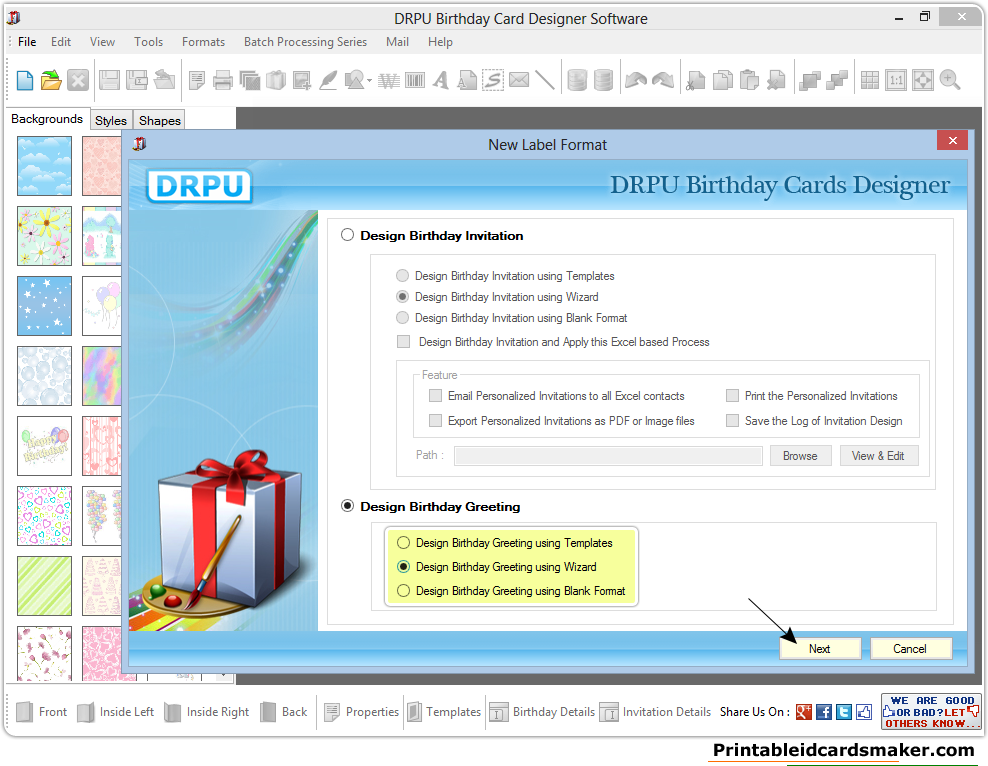Viewport: 988px width, 766px height.
Task: Open the Formats menu
Action: [x=203, y=42]
